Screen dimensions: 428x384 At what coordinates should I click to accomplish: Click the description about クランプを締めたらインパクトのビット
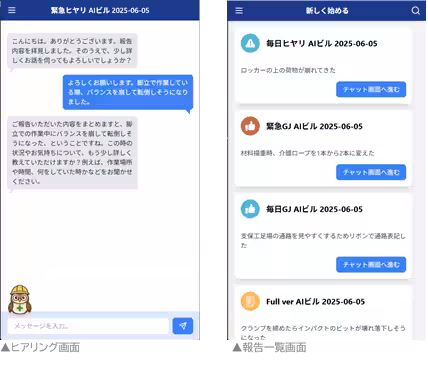click(323, 332)
